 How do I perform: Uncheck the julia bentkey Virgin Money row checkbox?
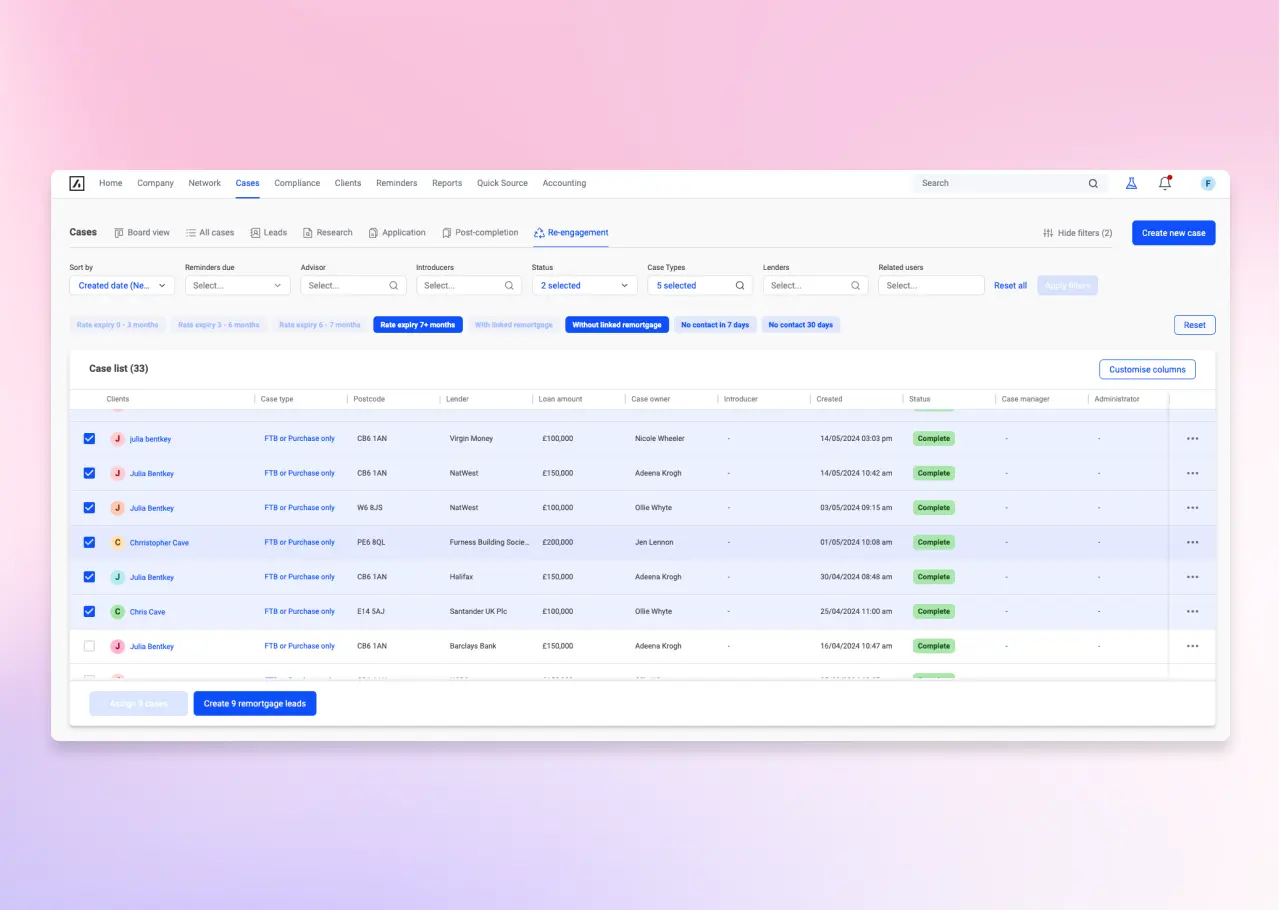[x=89, y=438]
